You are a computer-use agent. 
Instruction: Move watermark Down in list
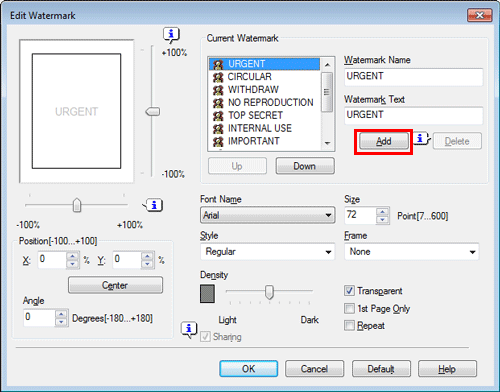tap(305, 166)
